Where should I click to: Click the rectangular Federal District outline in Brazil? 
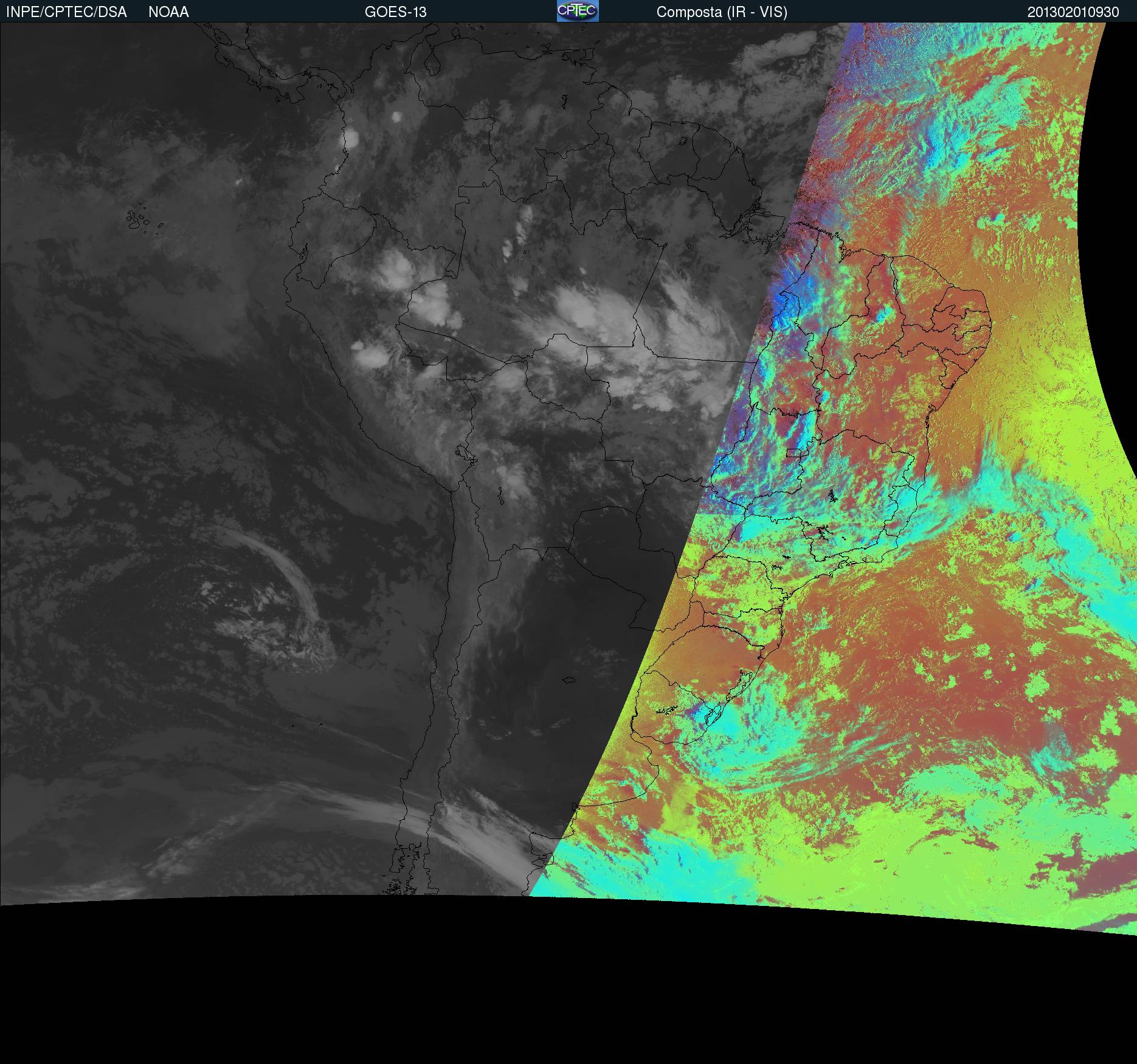point(794,452)
